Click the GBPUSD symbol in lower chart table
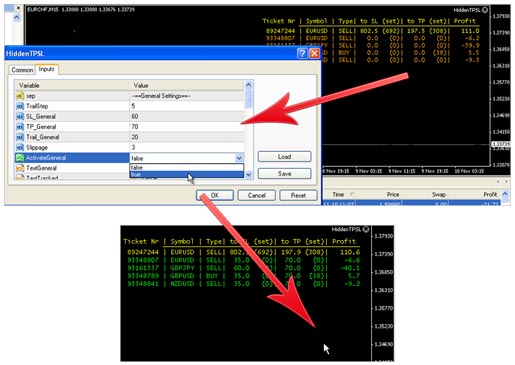The width and height of the screenshot is (515, 365). [182, 276]
